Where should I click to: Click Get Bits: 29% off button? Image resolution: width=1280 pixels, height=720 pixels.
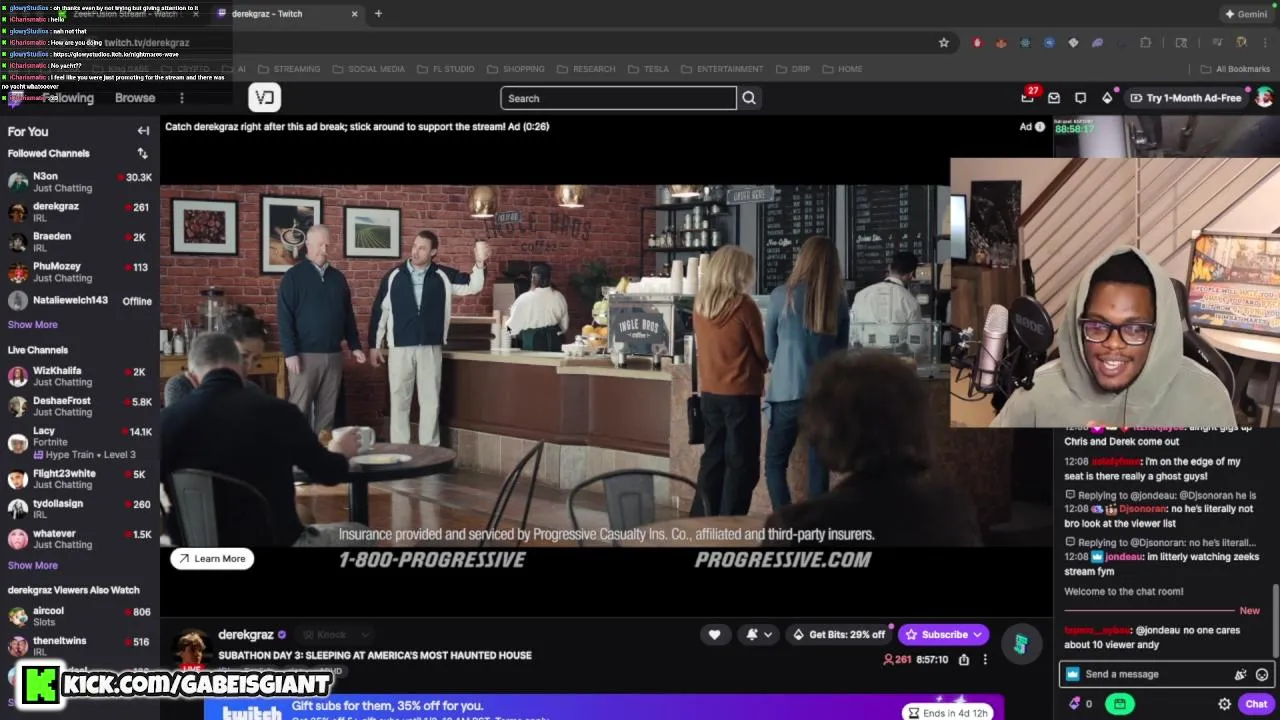838,634
